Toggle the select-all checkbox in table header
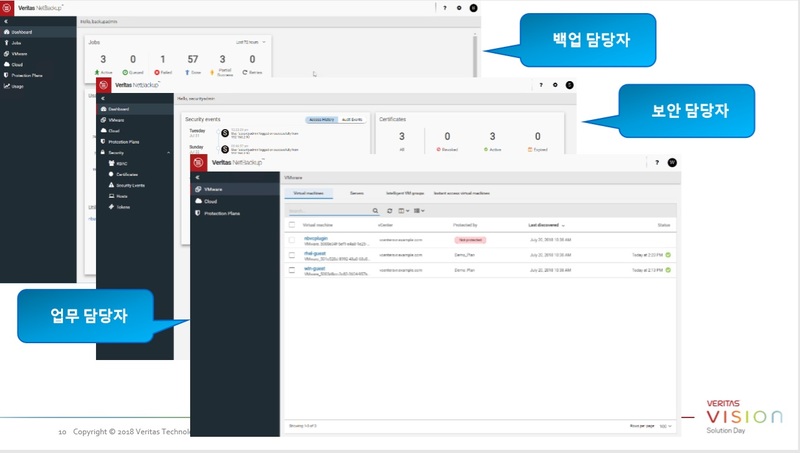This screenshot has height=453, width=800. [292, 225]
